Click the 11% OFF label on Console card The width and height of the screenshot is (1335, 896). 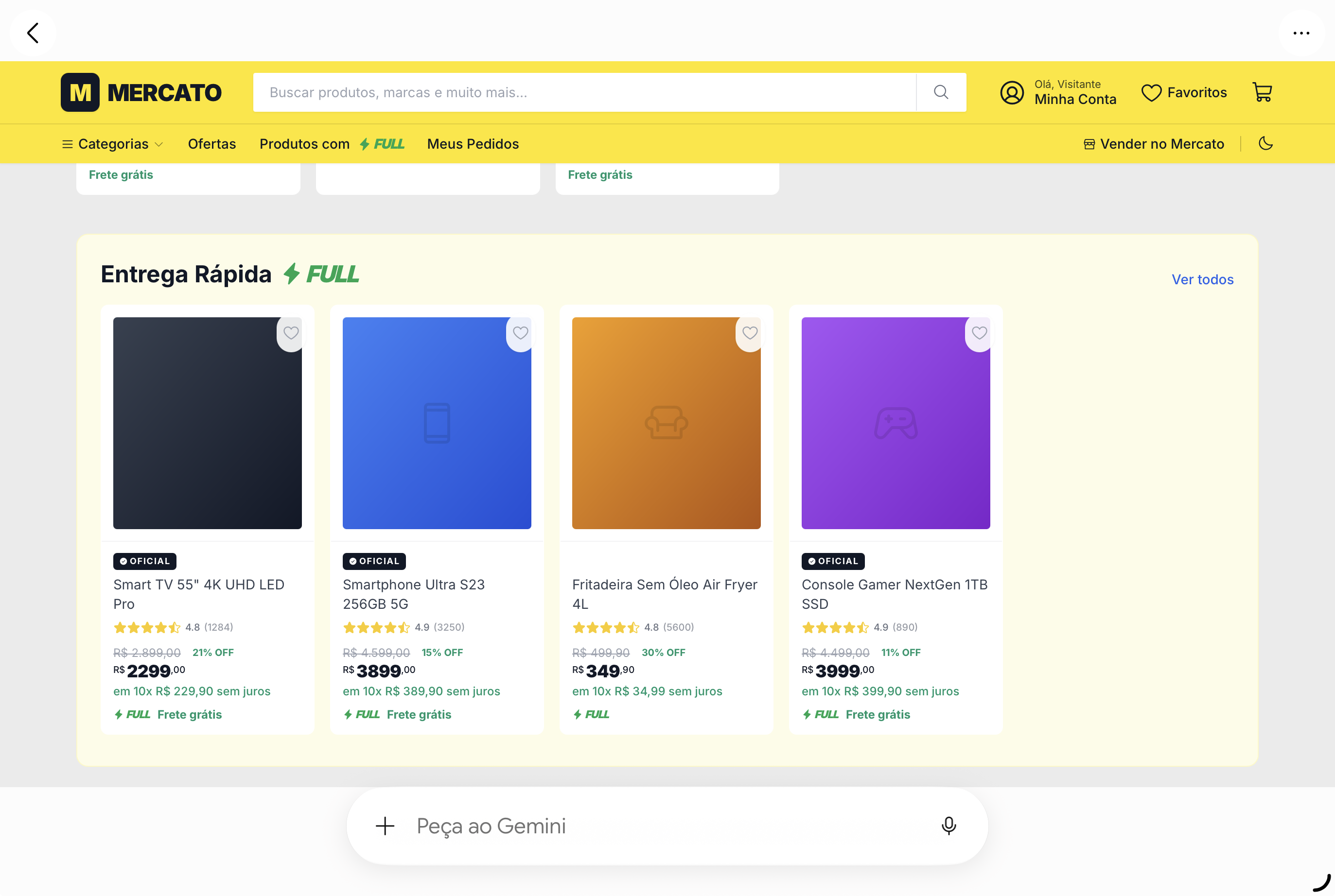pos(900,653)
